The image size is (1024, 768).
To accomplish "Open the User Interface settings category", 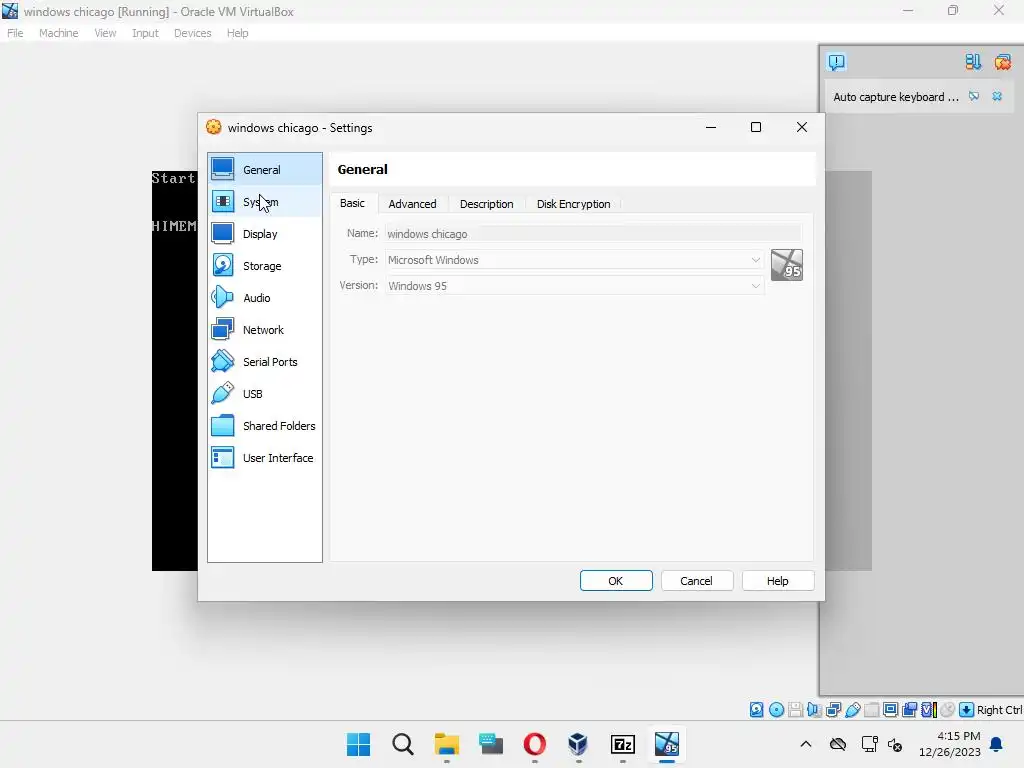I will 264,458.
